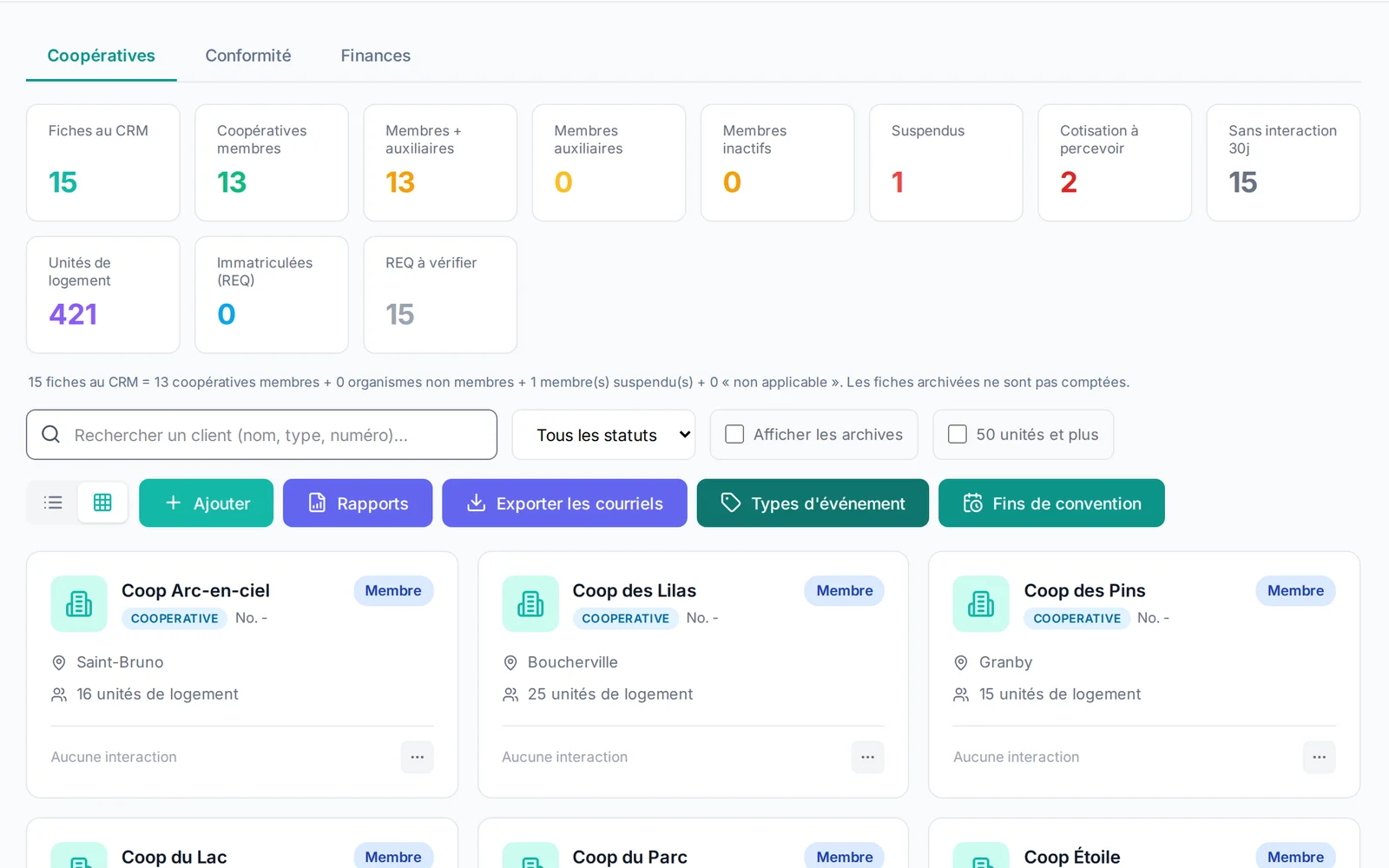Image resolution: width=1389 pixels, height=868 pixels.
Task: Click Exporter les courriels button
Action: [x=564, y=503]
